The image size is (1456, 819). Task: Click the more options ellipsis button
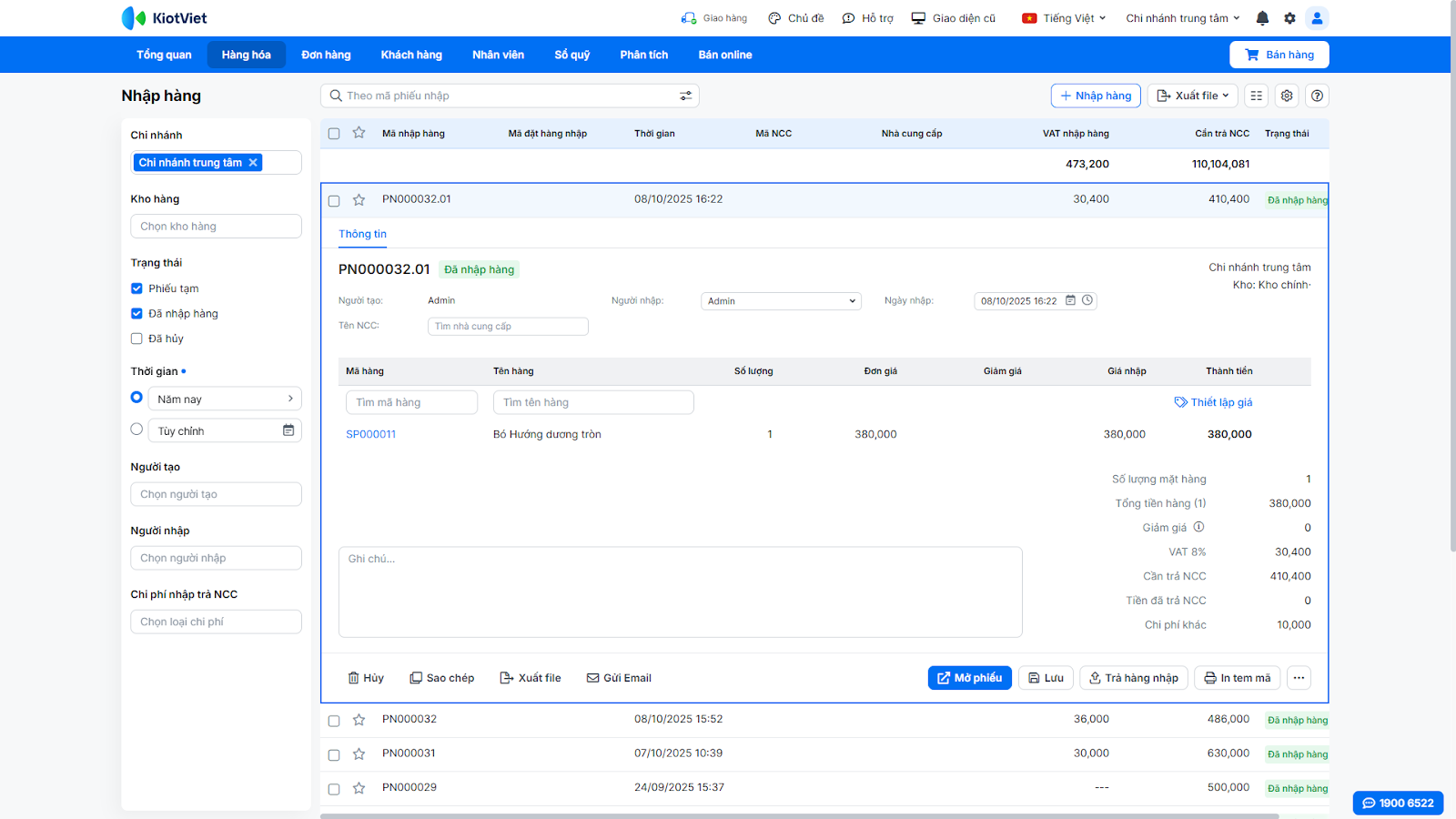1299,678
